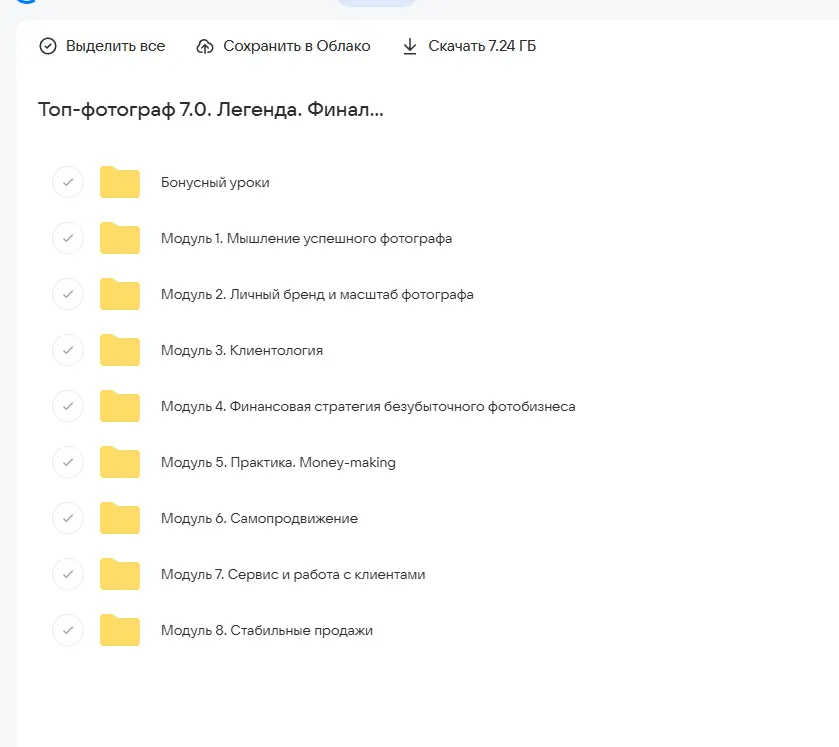839x747 pixels.
Task: Click Скачать 7.24 ГБ
Action: click(482, 47)
